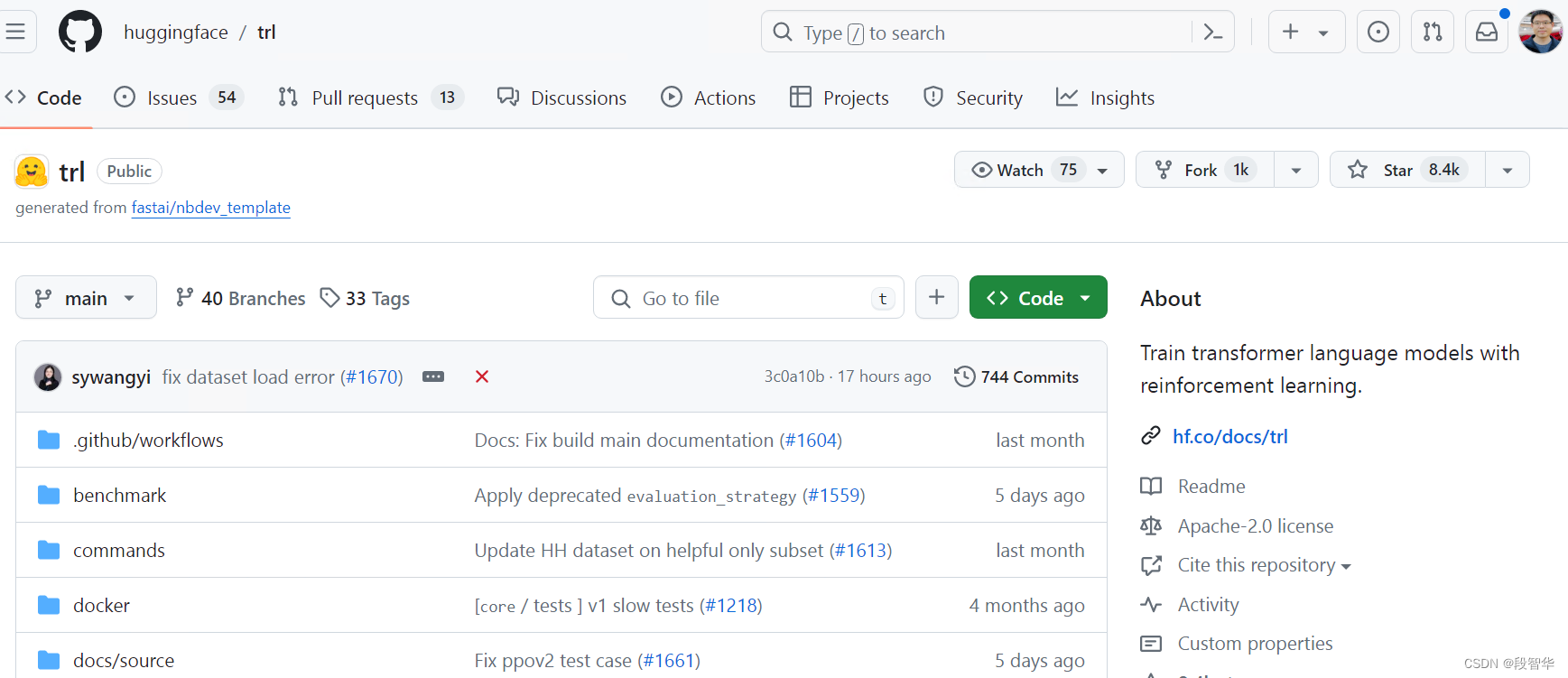Viewport: 1568px width, 678px height.
Task: Open Custom properties link
Action: point(1256,644)
